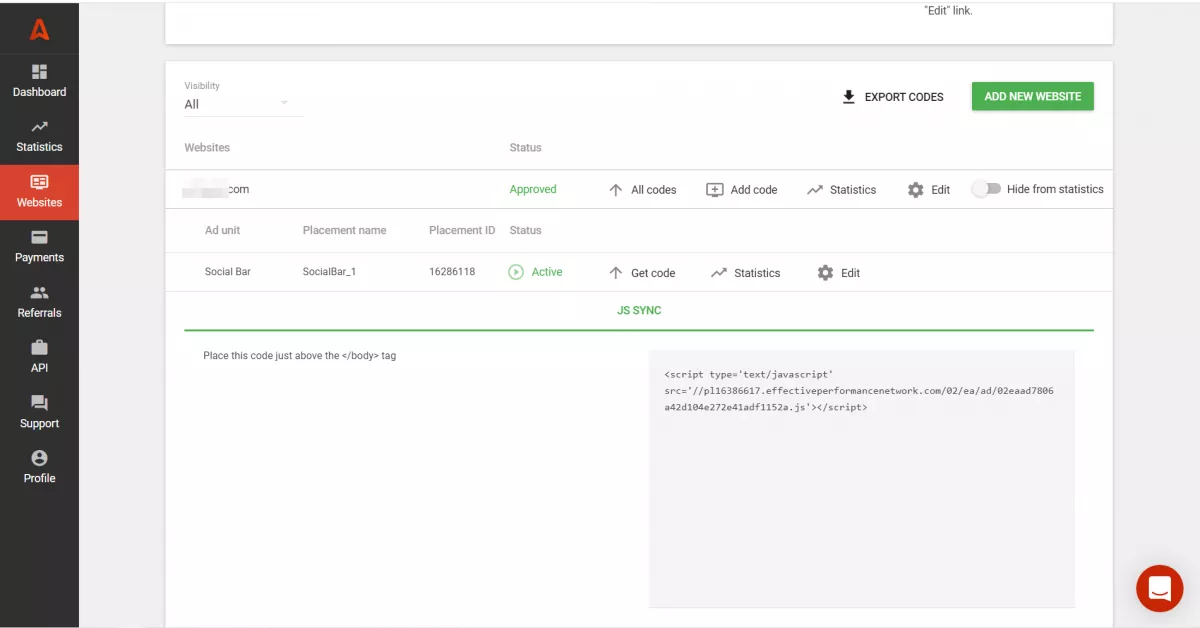Select the Websites sidebar icon

click(39, 182)
